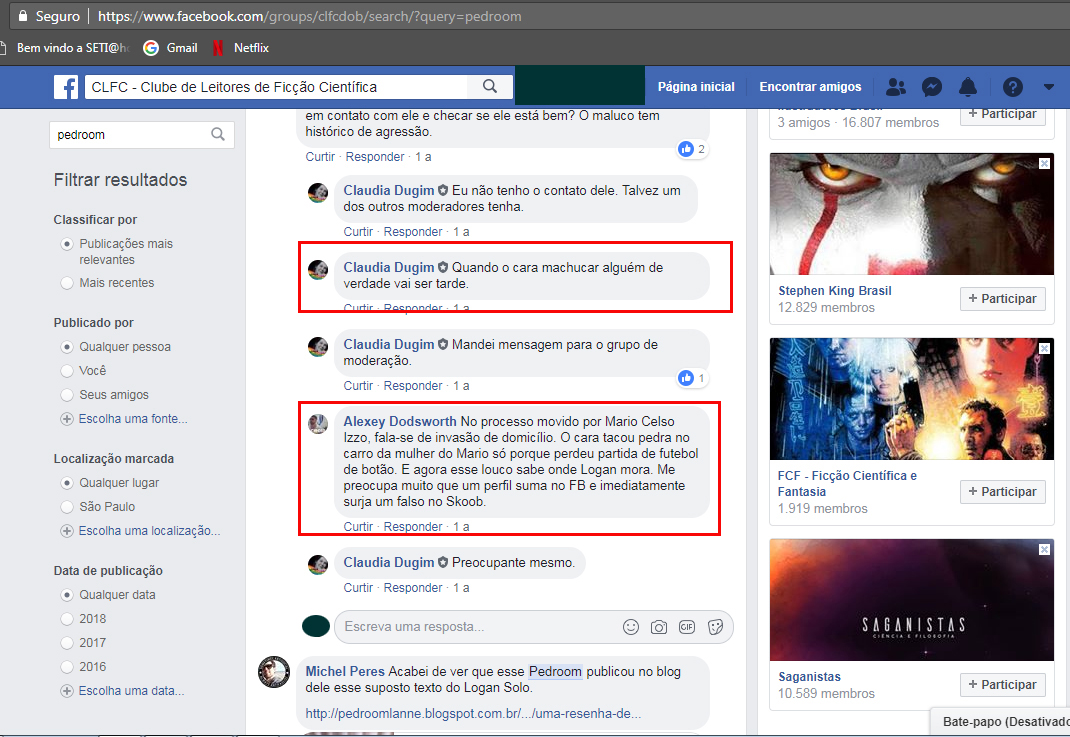Join Stephen King Brasil group
The height and width of the screenshot is (737, 1070).
[x=1002, y=298]
